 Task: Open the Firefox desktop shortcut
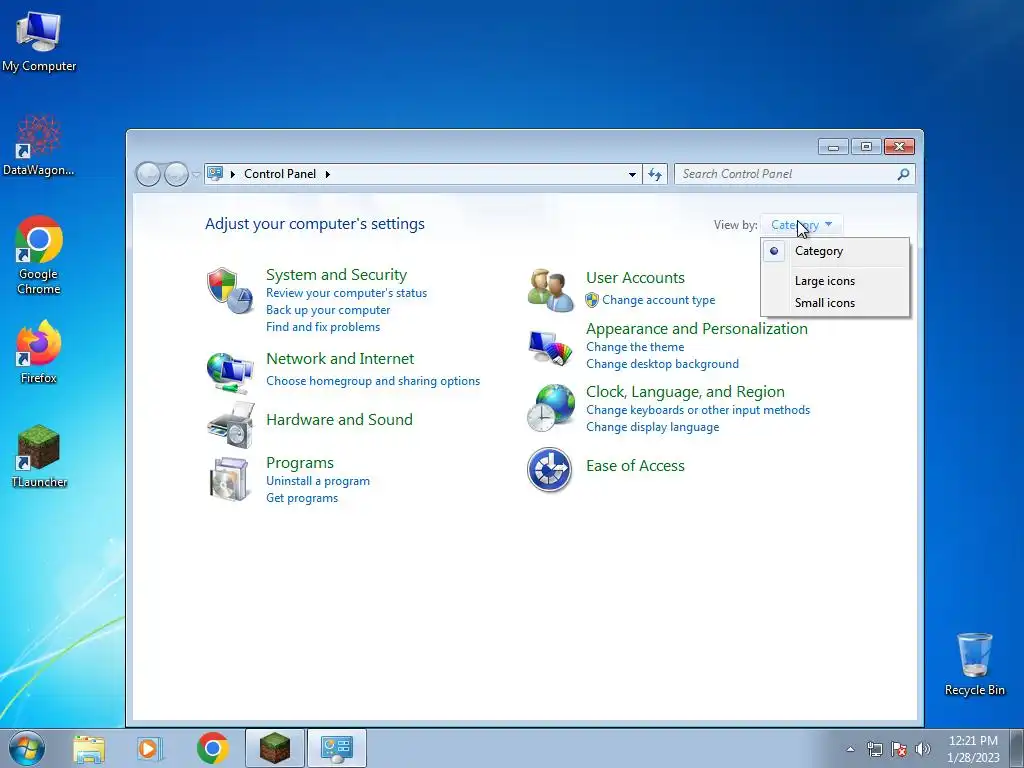[x=39, y=352]
